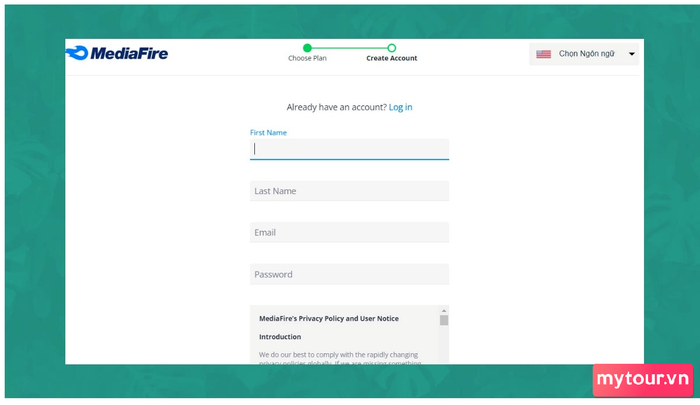This screenshot has width=700, height=405.
Task: Click into the Email field
Action: pos(349,232)
